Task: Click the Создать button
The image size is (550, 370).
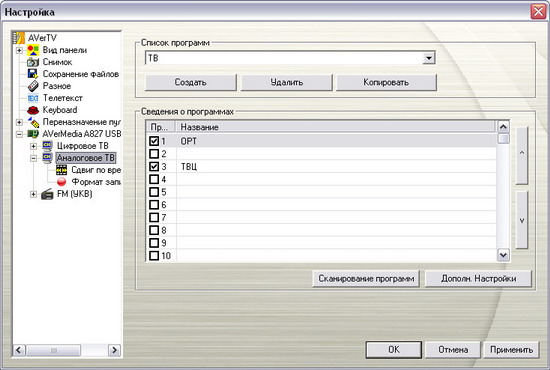Action: pyautogui.click(x=191, y=82)
